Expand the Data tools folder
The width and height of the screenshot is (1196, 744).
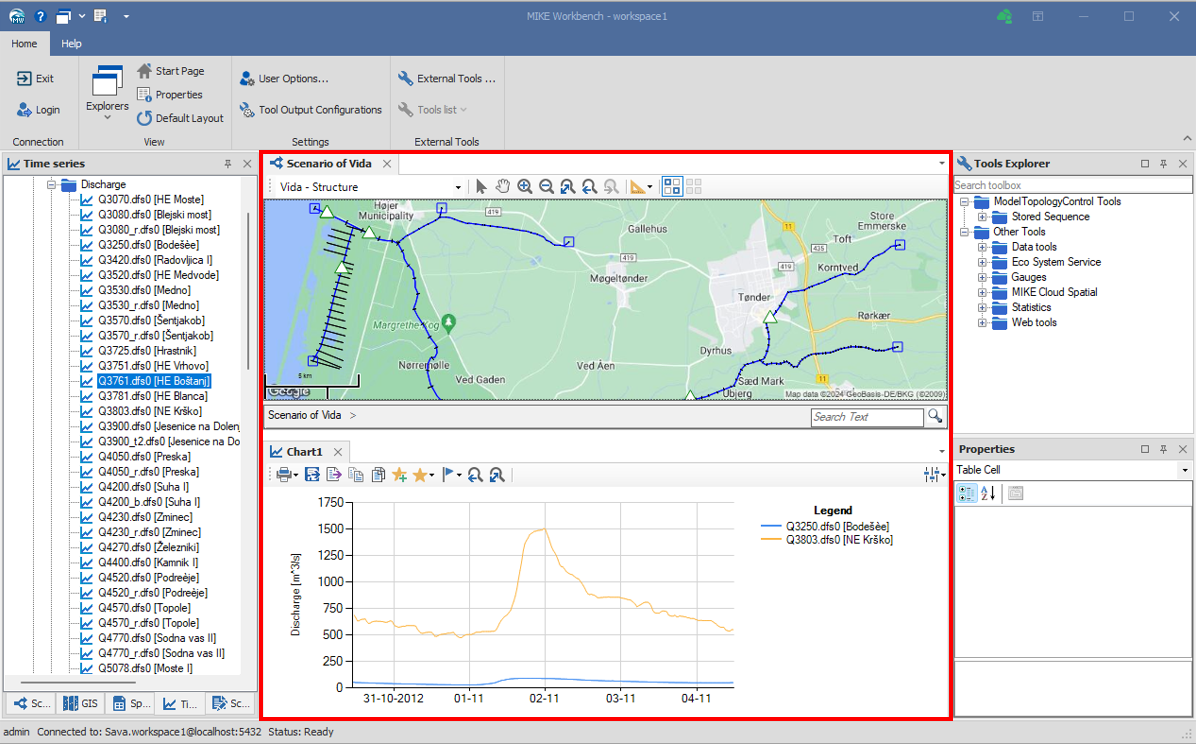pos(982,247)
